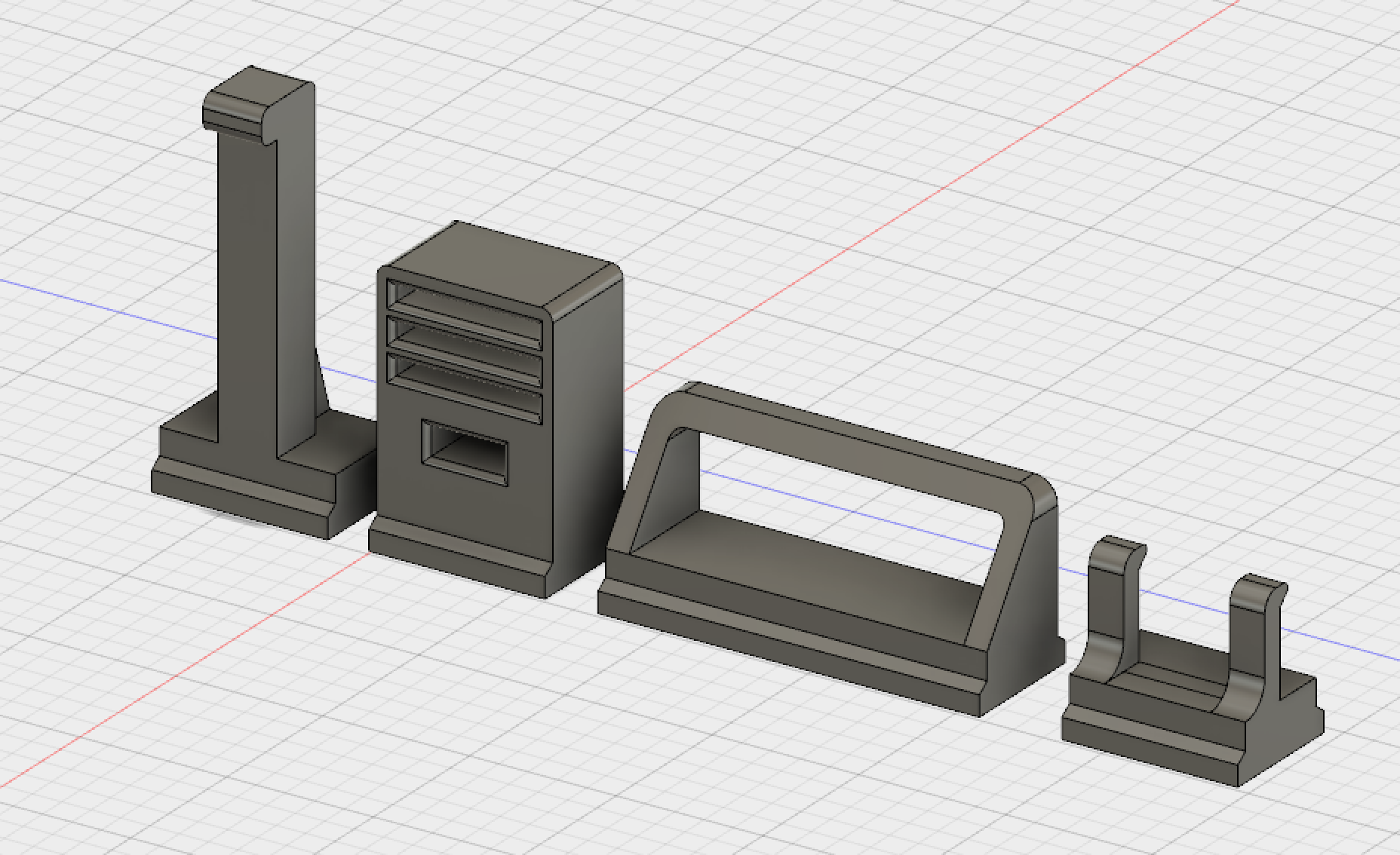Click the top slot of the cabinet model
This screenshot has width=1400, height=855.
click(465, 313)
